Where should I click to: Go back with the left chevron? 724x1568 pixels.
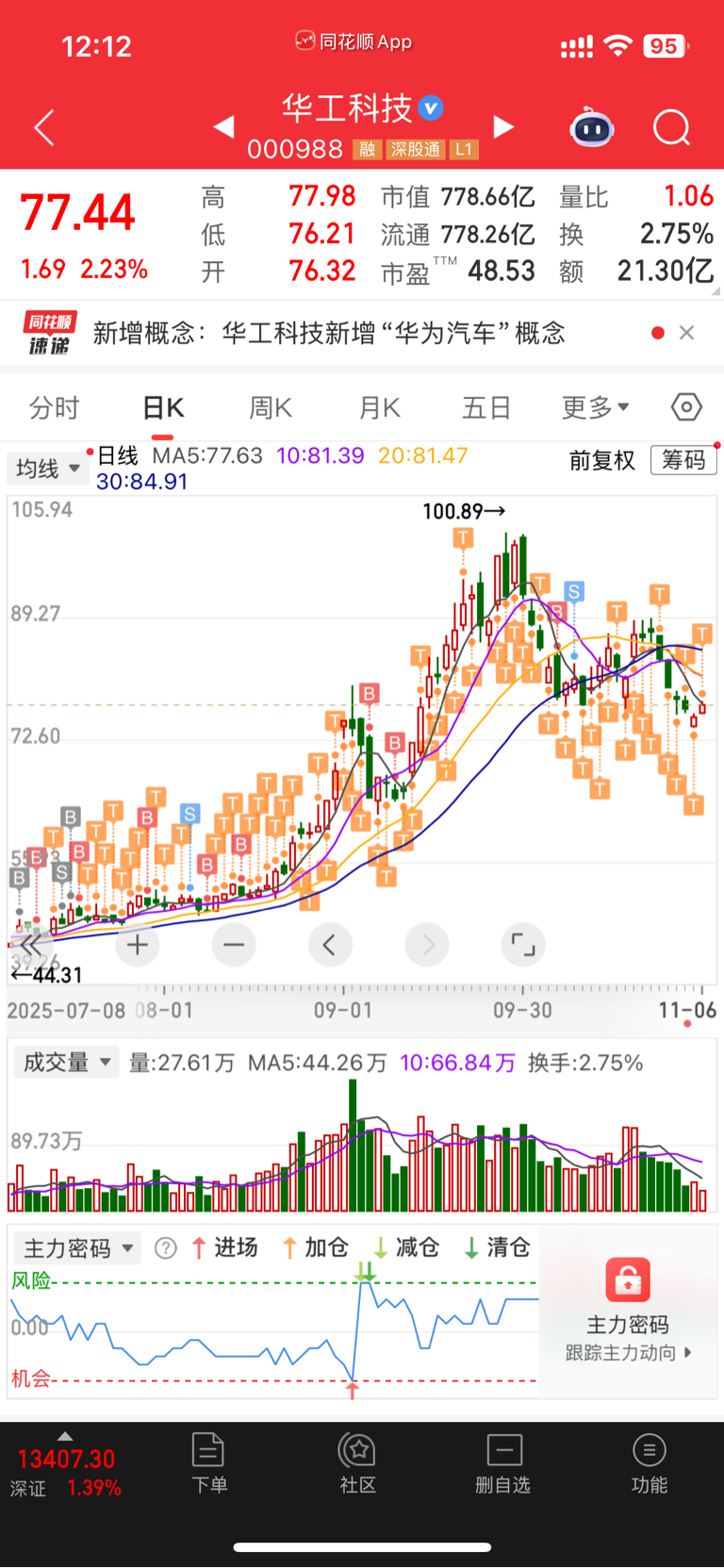44,127
